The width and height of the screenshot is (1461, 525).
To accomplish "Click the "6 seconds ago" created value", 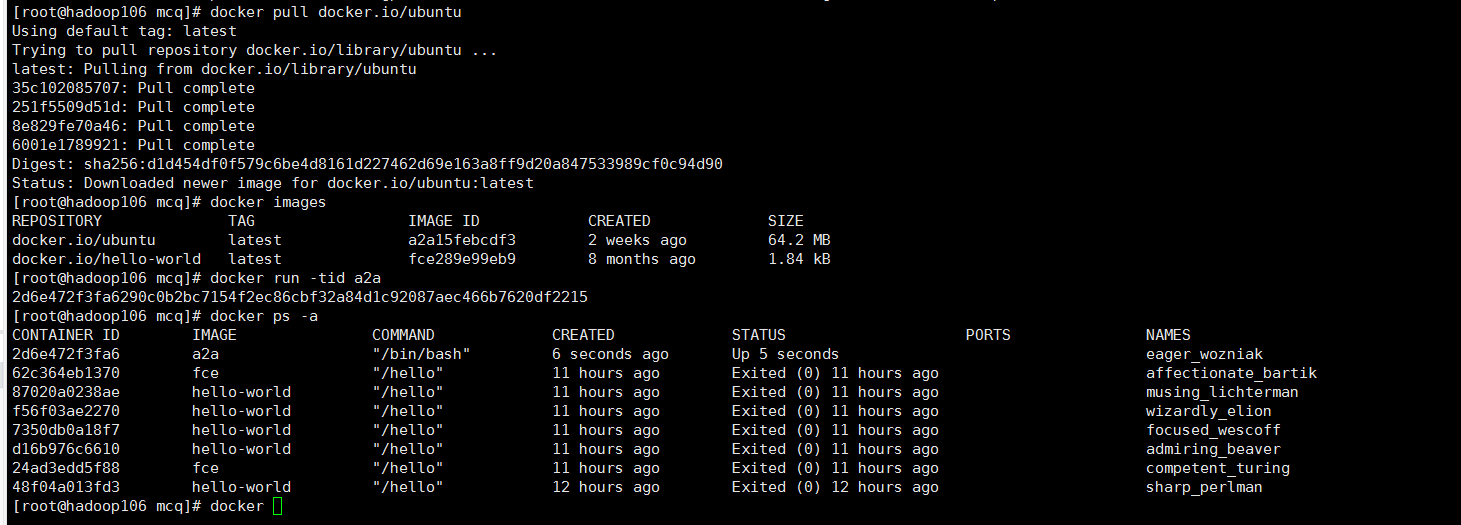I will (610, 354).
